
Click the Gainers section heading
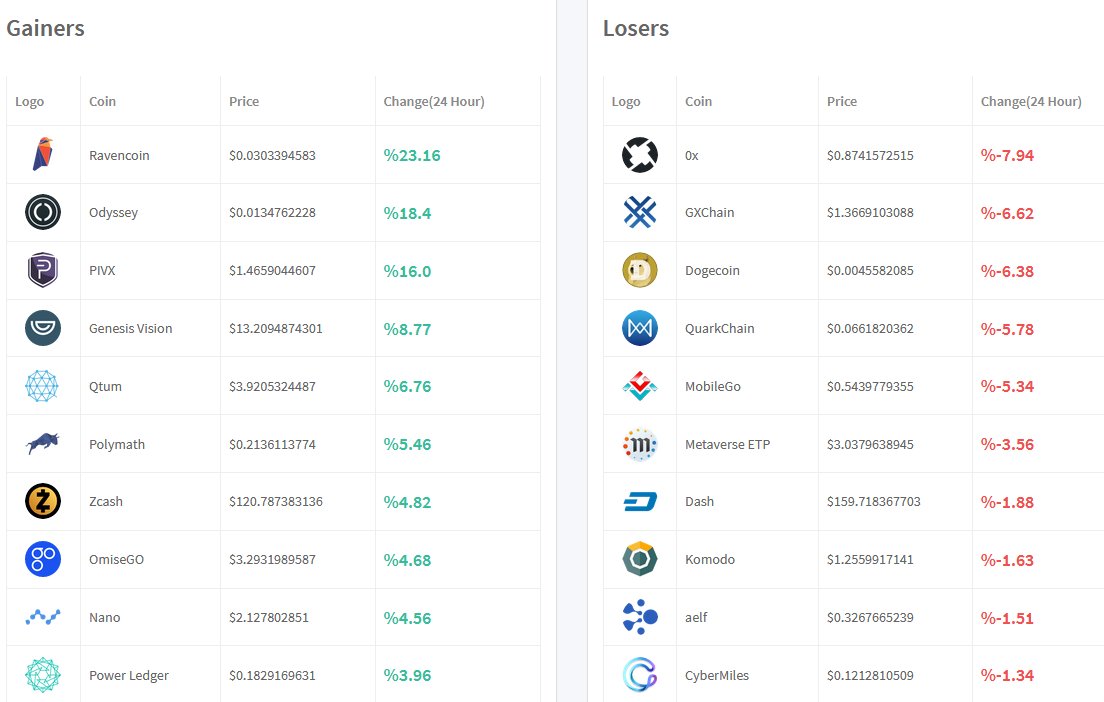(x=45, y=29)
